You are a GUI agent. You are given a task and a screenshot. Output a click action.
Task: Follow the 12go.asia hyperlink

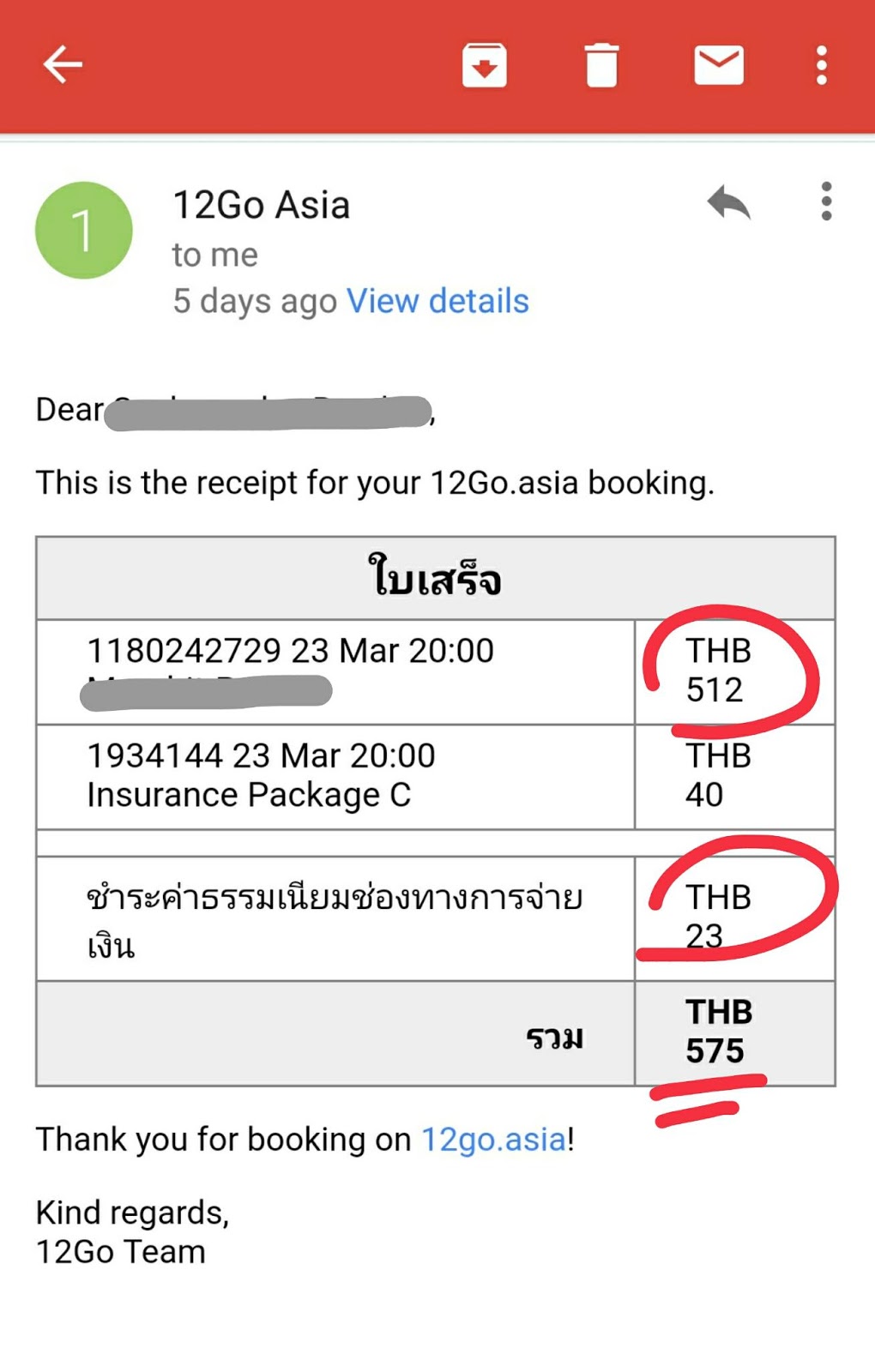(x=493, y=1139)
